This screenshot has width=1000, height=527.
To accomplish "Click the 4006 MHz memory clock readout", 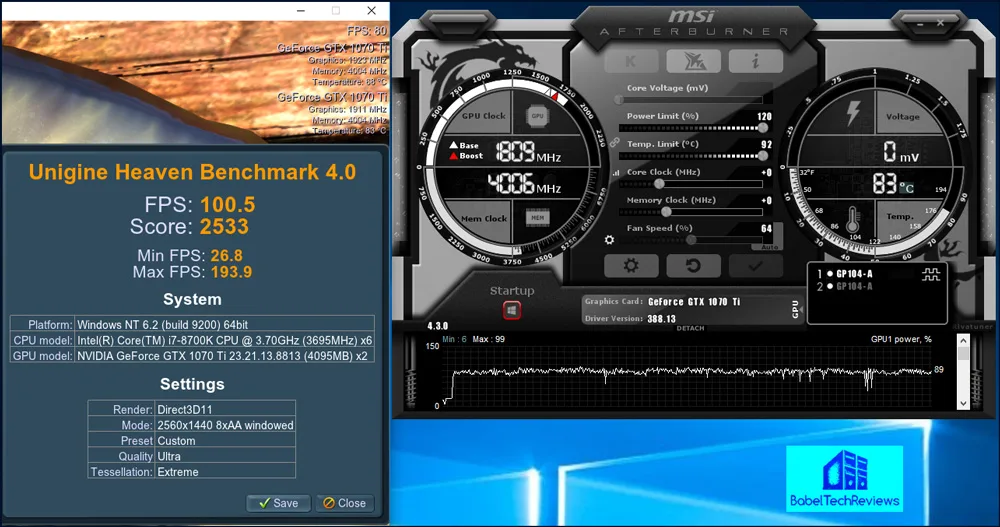I will click(524, 185).
